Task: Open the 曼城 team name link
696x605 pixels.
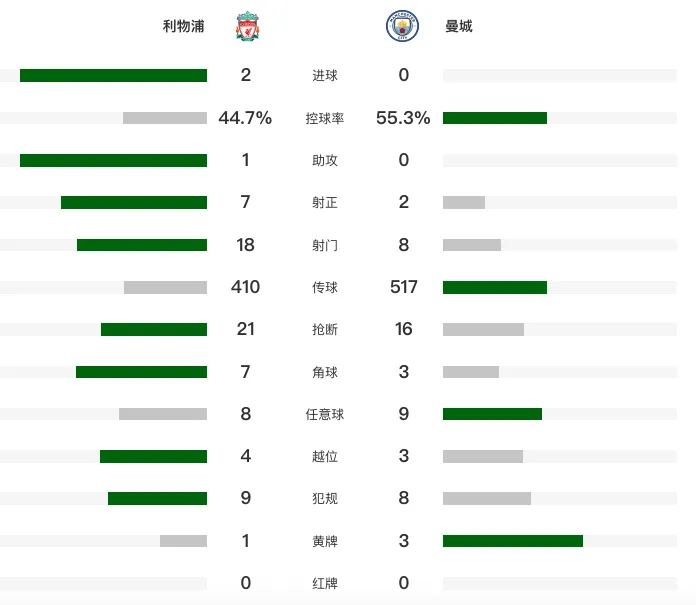Action: 459,26
